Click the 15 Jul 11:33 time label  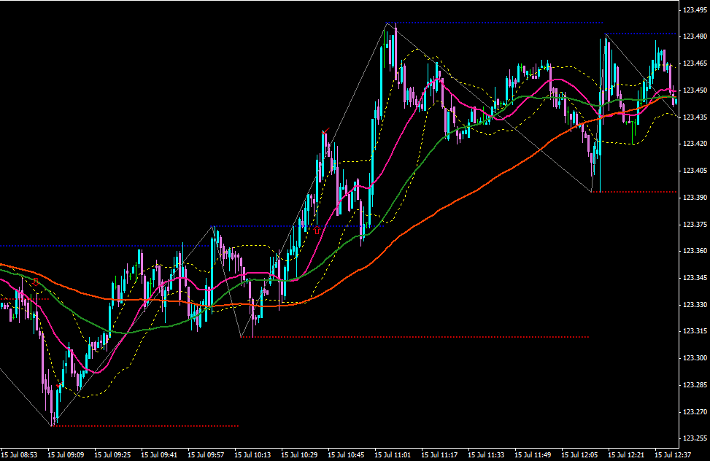pyautogui.click(x=486, y=454)
